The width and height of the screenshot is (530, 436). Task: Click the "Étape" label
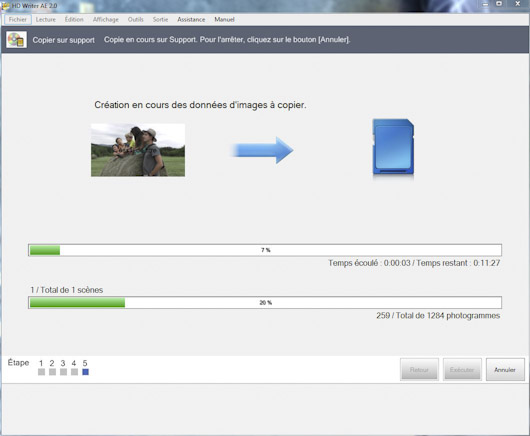[18, 363]
